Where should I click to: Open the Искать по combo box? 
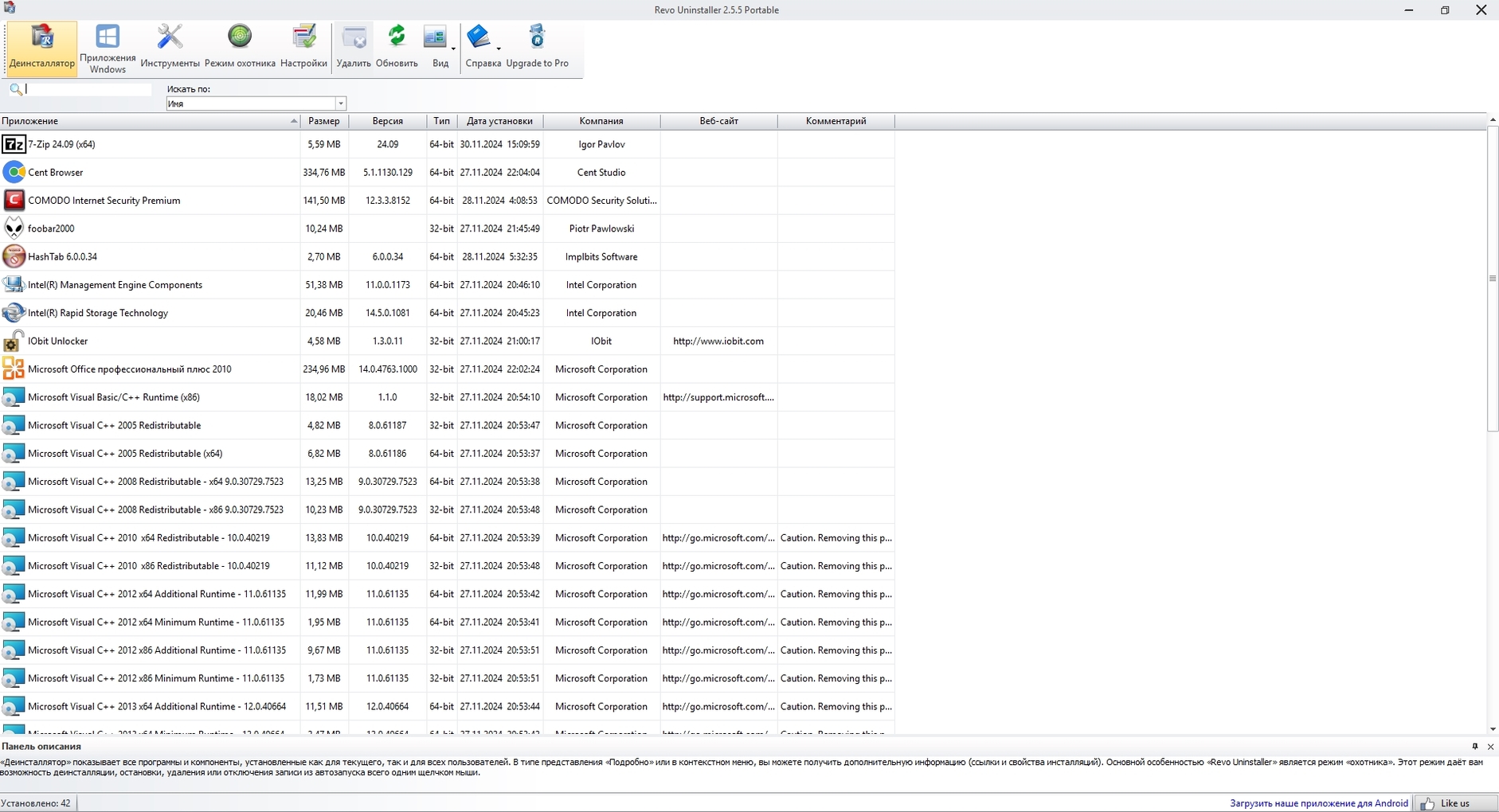[256, 103]
